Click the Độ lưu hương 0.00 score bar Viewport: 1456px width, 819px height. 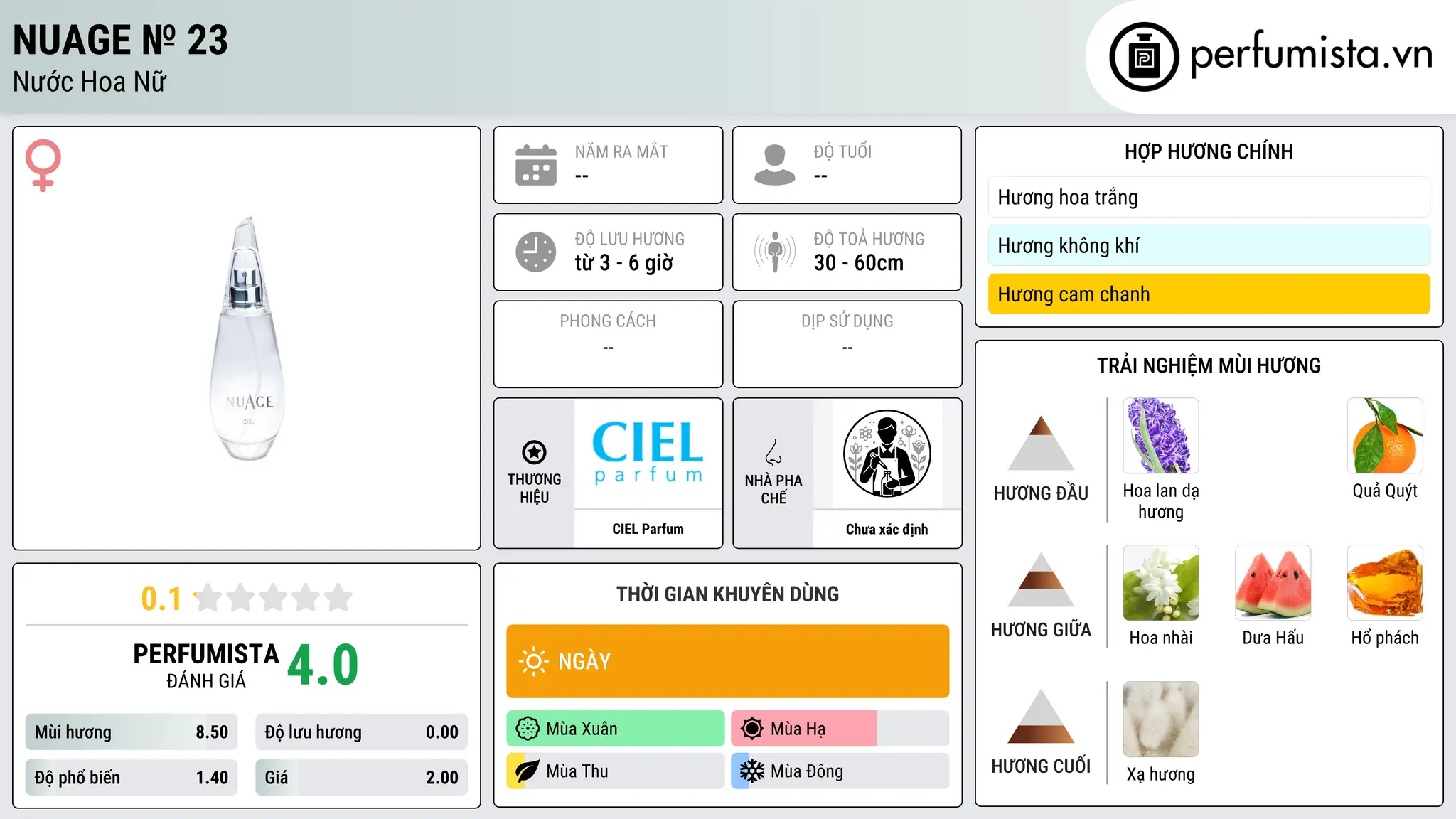point(361,732)
